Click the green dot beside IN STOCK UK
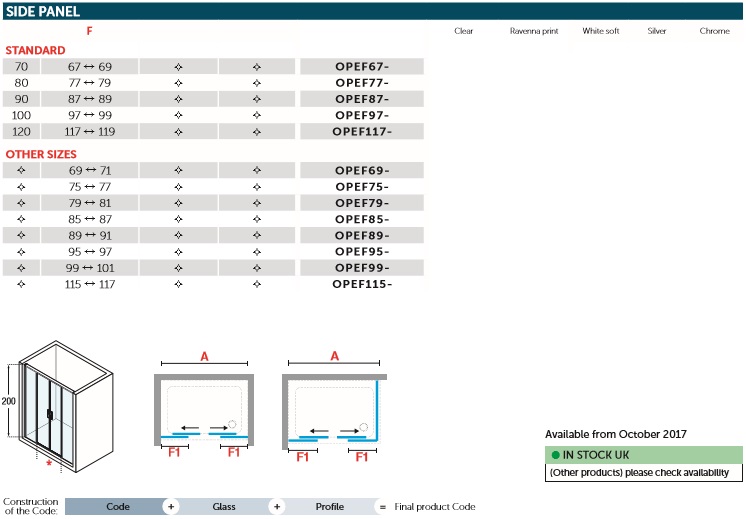 pyautogui.click(x=555, y=455)
